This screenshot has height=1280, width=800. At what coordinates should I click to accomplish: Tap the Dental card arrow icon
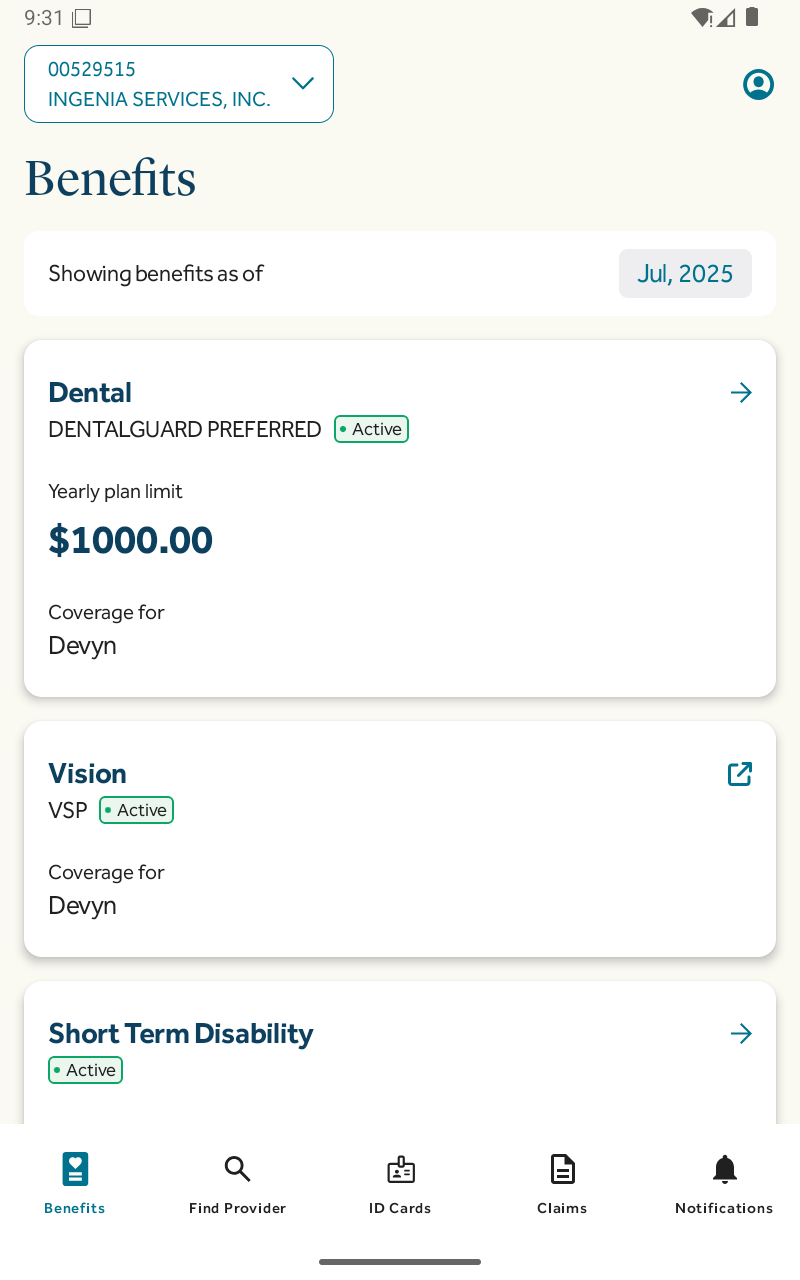[741, 393]
